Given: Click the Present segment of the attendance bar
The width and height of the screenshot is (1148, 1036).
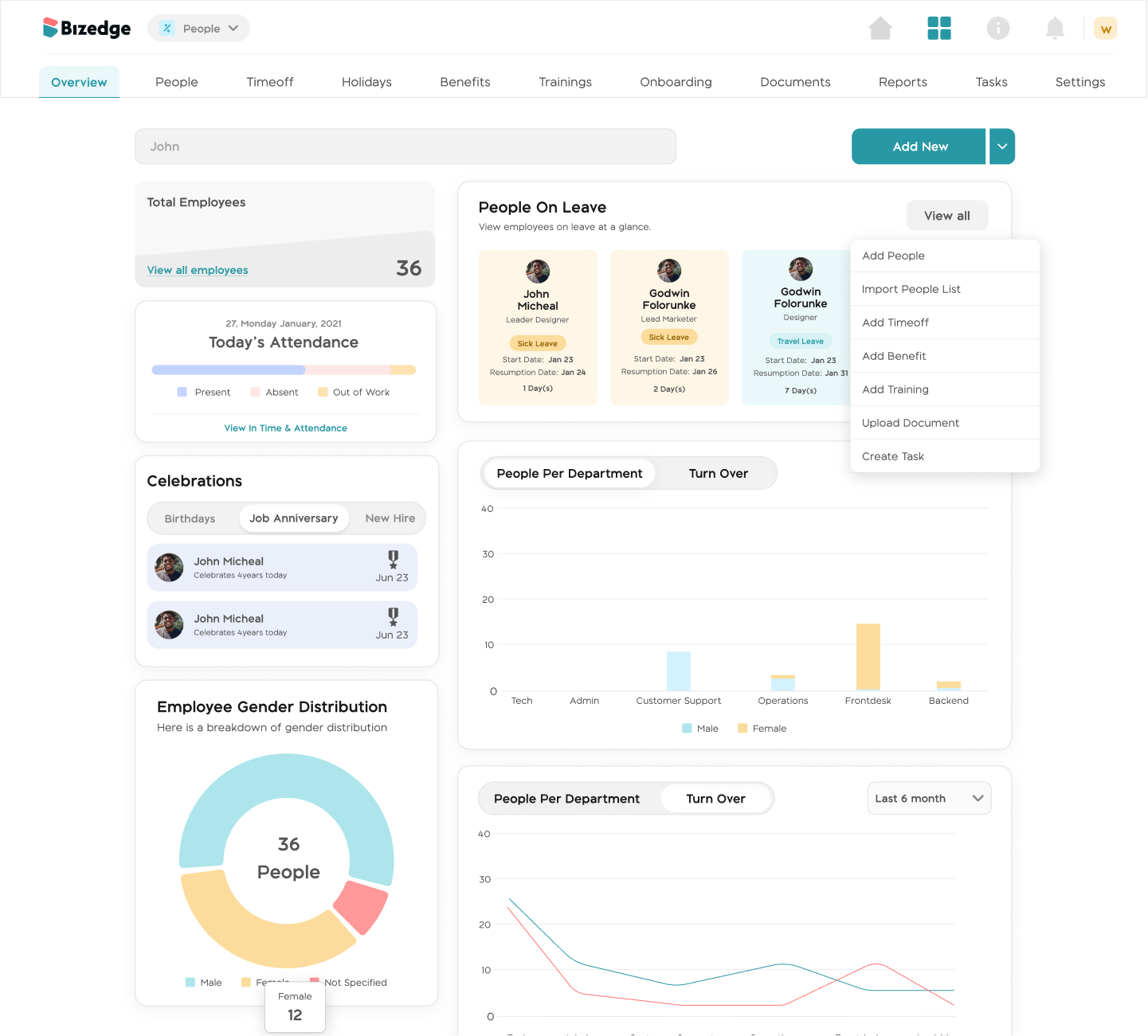Looking at the screenshot, I should (227, 369).
